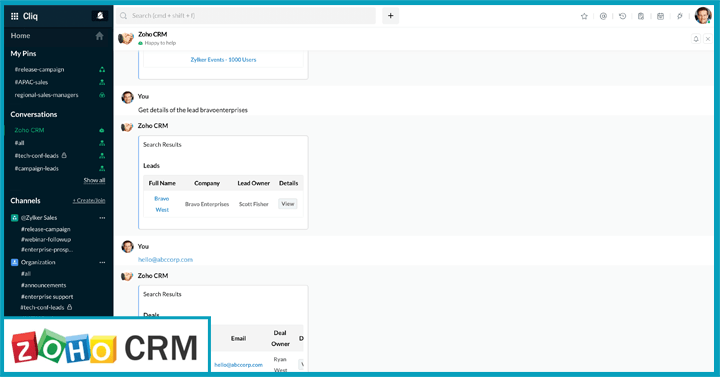Click the Zoho CRM bot avatar in chat header
Screen dimensions: 720x377
pos(126,38)
